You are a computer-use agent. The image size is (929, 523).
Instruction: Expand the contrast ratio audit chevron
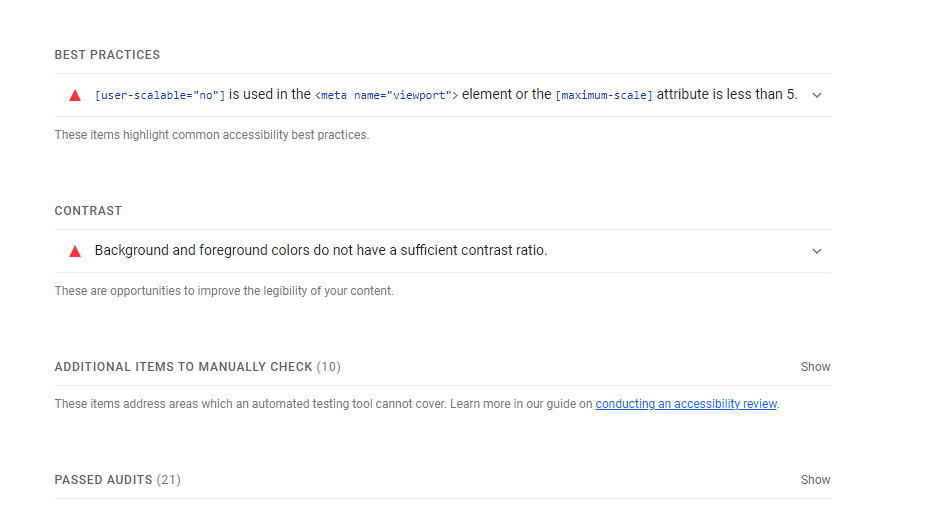click(x=817, y=251)
